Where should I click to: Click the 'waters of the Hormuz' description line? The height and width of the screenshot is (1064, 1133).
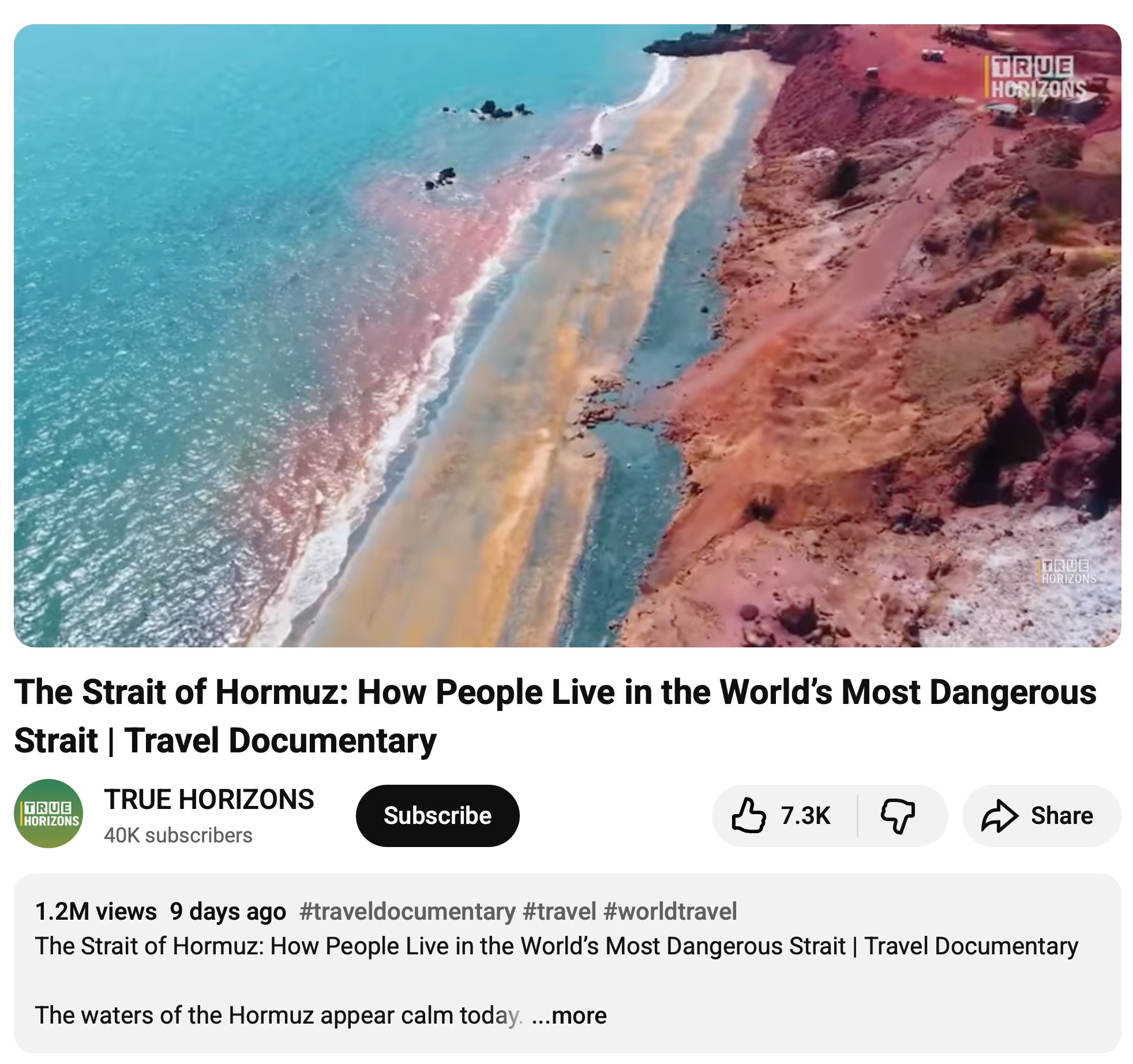click(x=279, y=1016)
